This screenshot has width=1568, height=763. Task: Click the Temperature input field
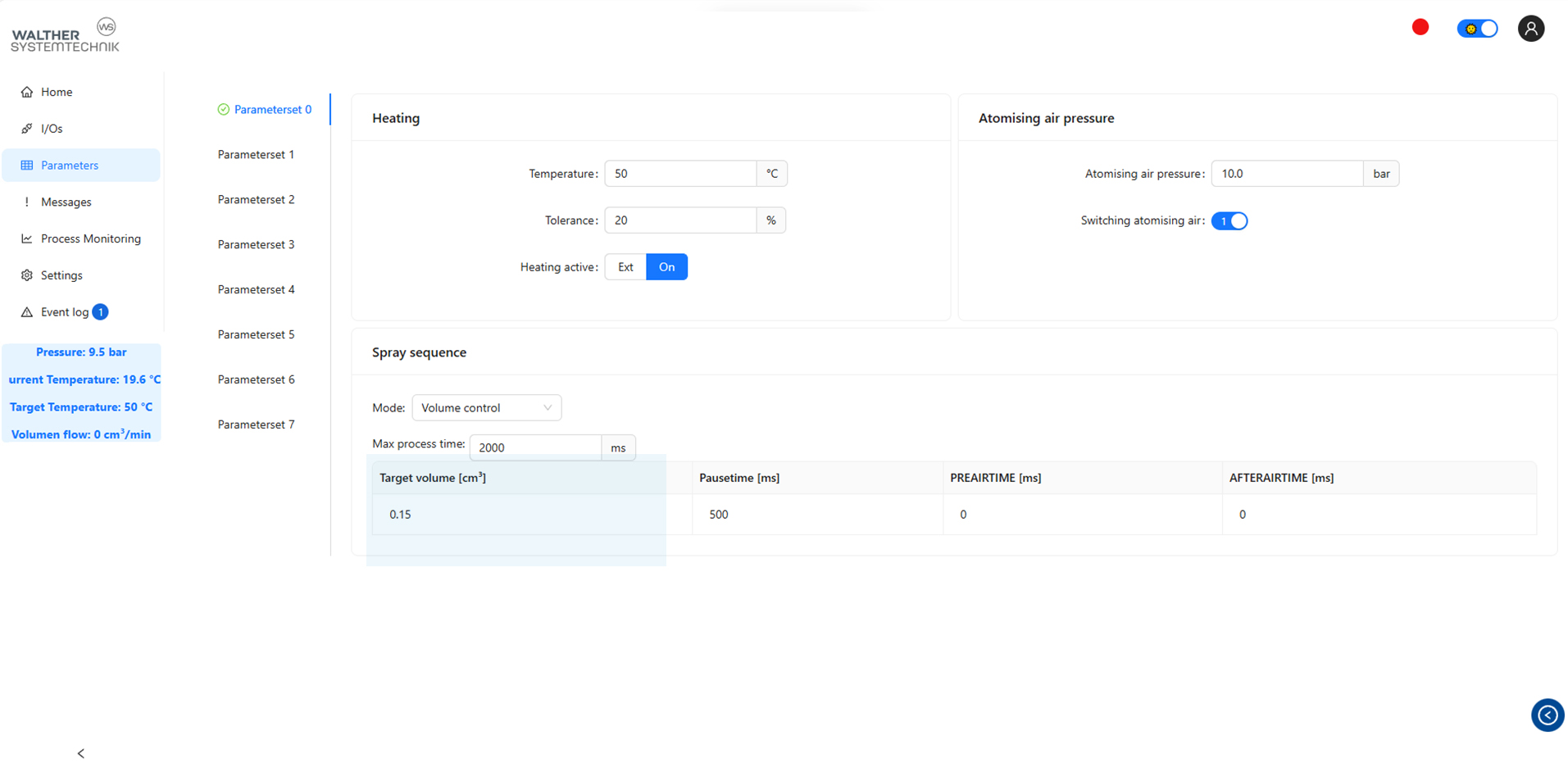pyautogui.click(x=679, y=174)
